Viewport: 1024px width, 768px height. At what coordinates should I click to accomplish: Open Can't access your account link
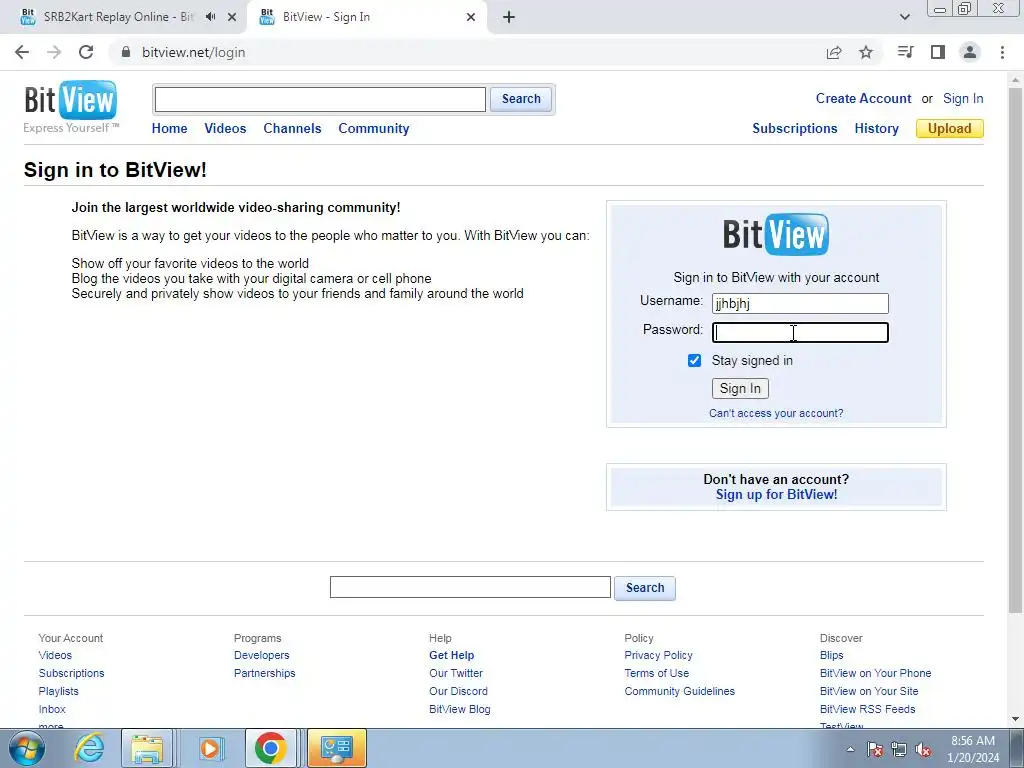(776, 413)
